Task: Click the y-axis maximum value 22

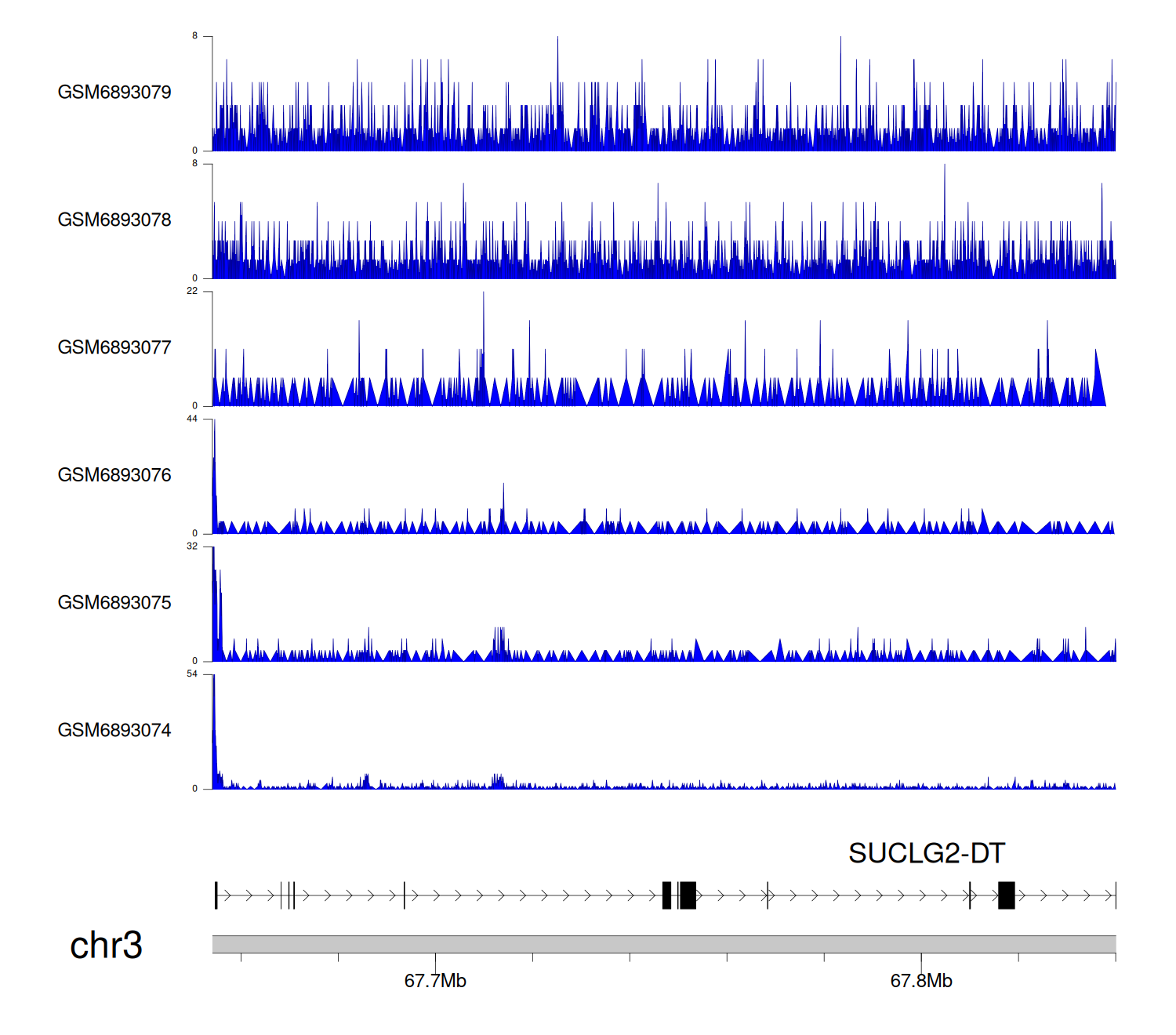Action: 192,291
